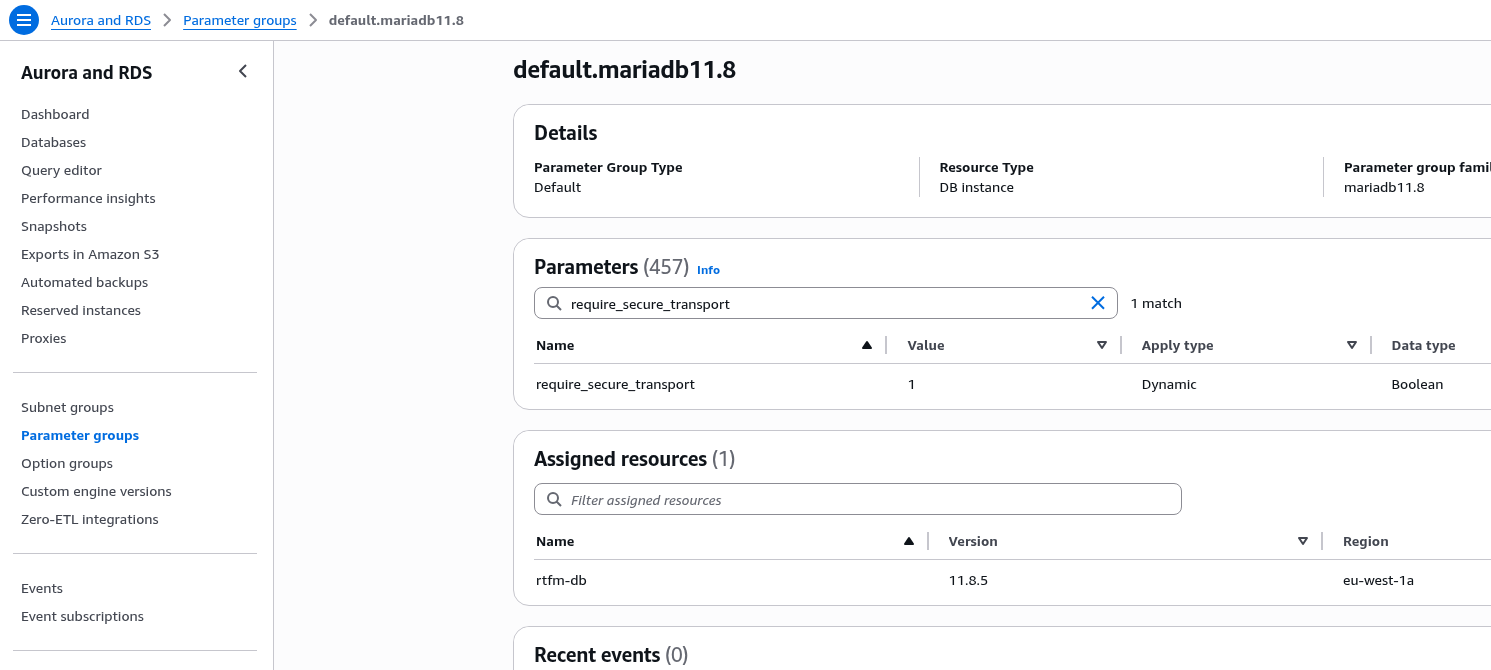Open Databases in the sidebar
Screen dimensions: 1491x670
click(53, 142)
